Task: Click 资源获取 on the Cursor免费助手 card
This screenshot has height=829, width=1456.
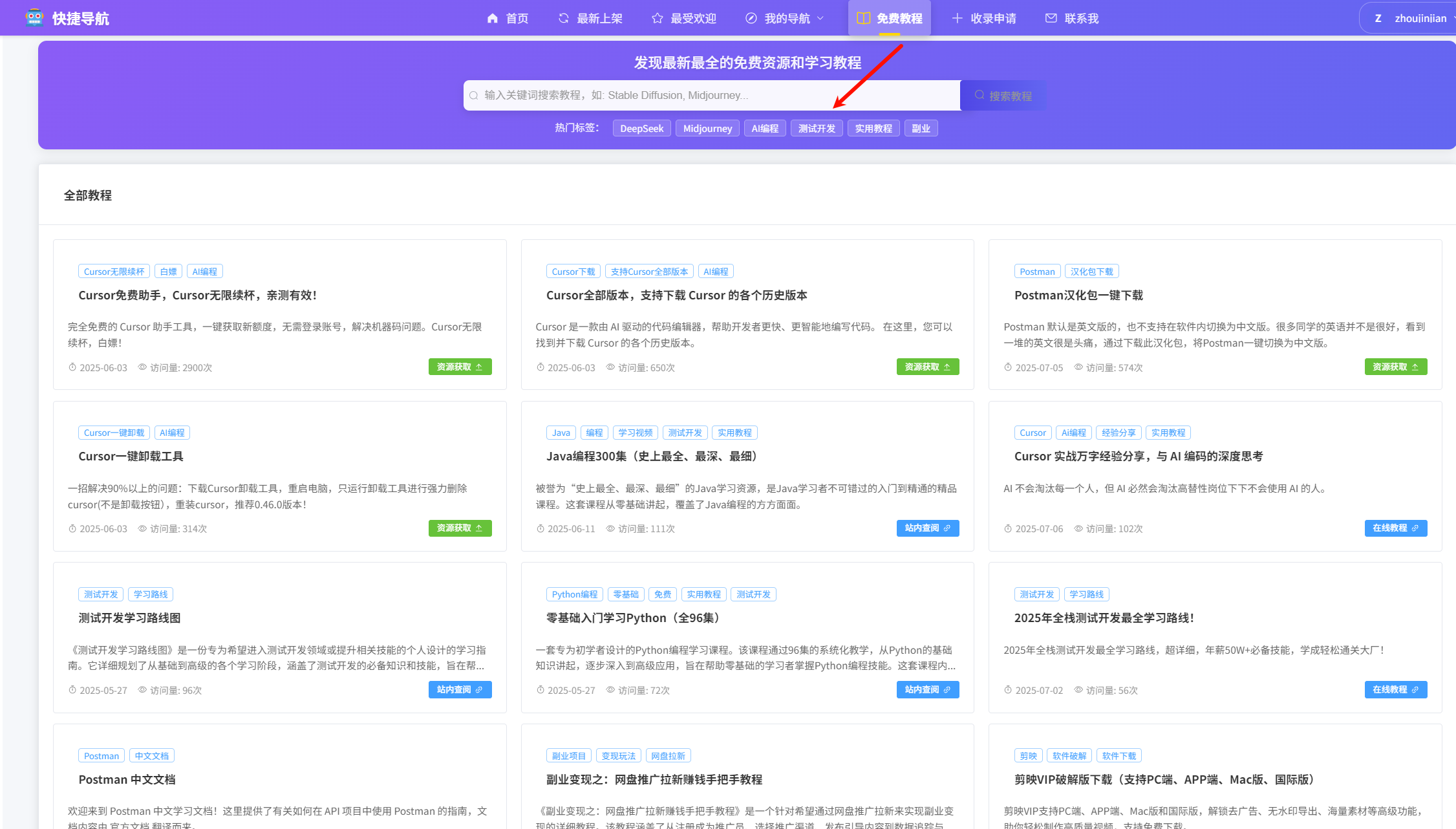Action: (460, 367)
